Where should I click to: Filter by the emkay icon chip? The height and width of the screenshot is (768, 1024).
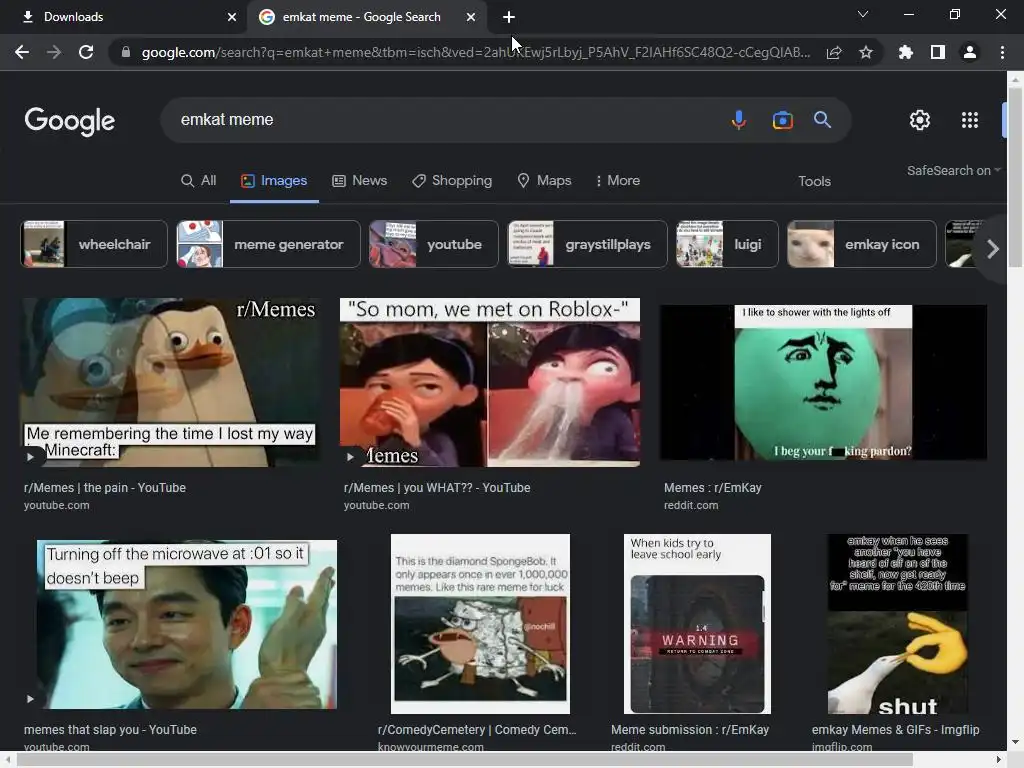[x=862, y=244]
